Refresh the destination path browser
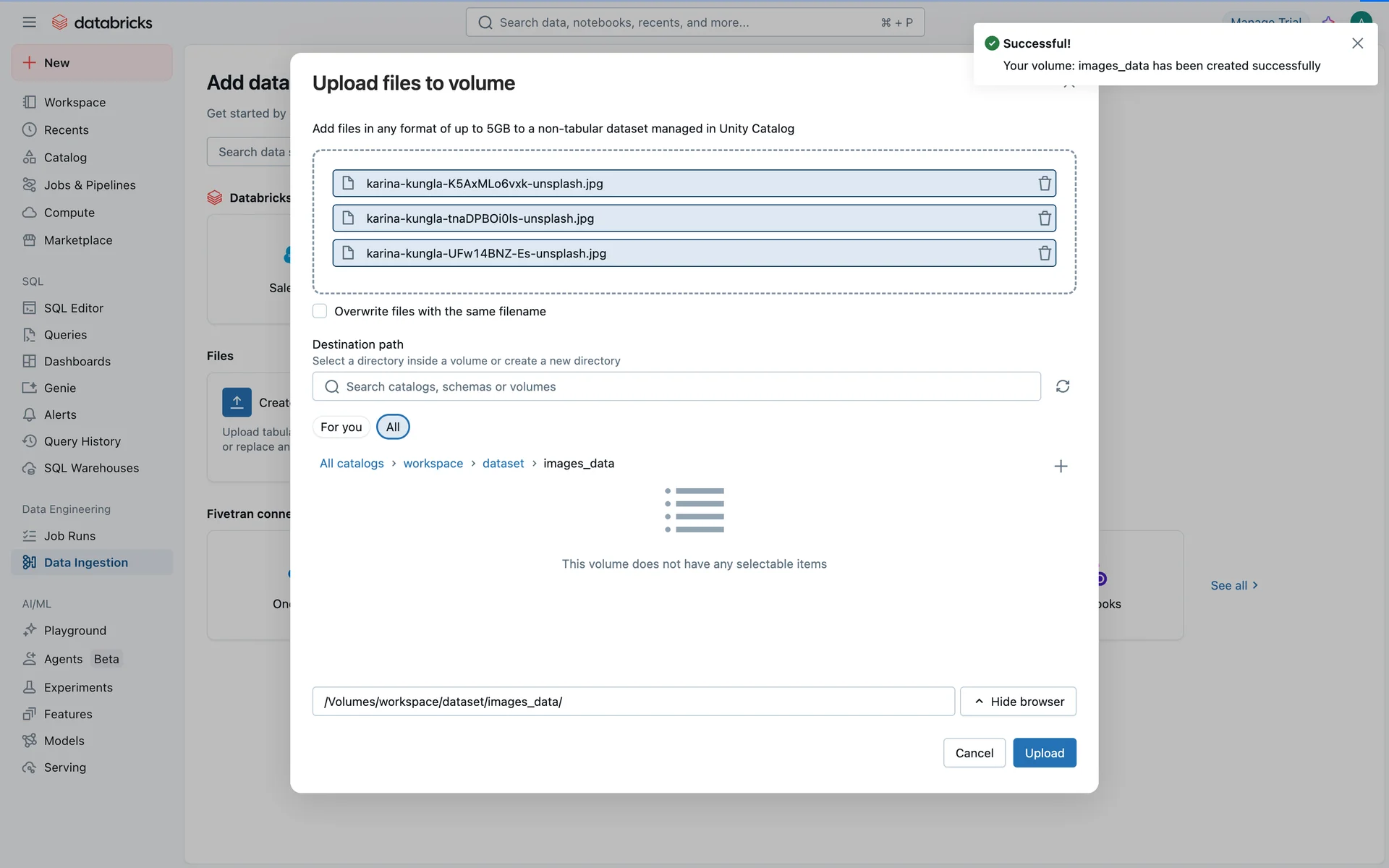 (1062, 386)
